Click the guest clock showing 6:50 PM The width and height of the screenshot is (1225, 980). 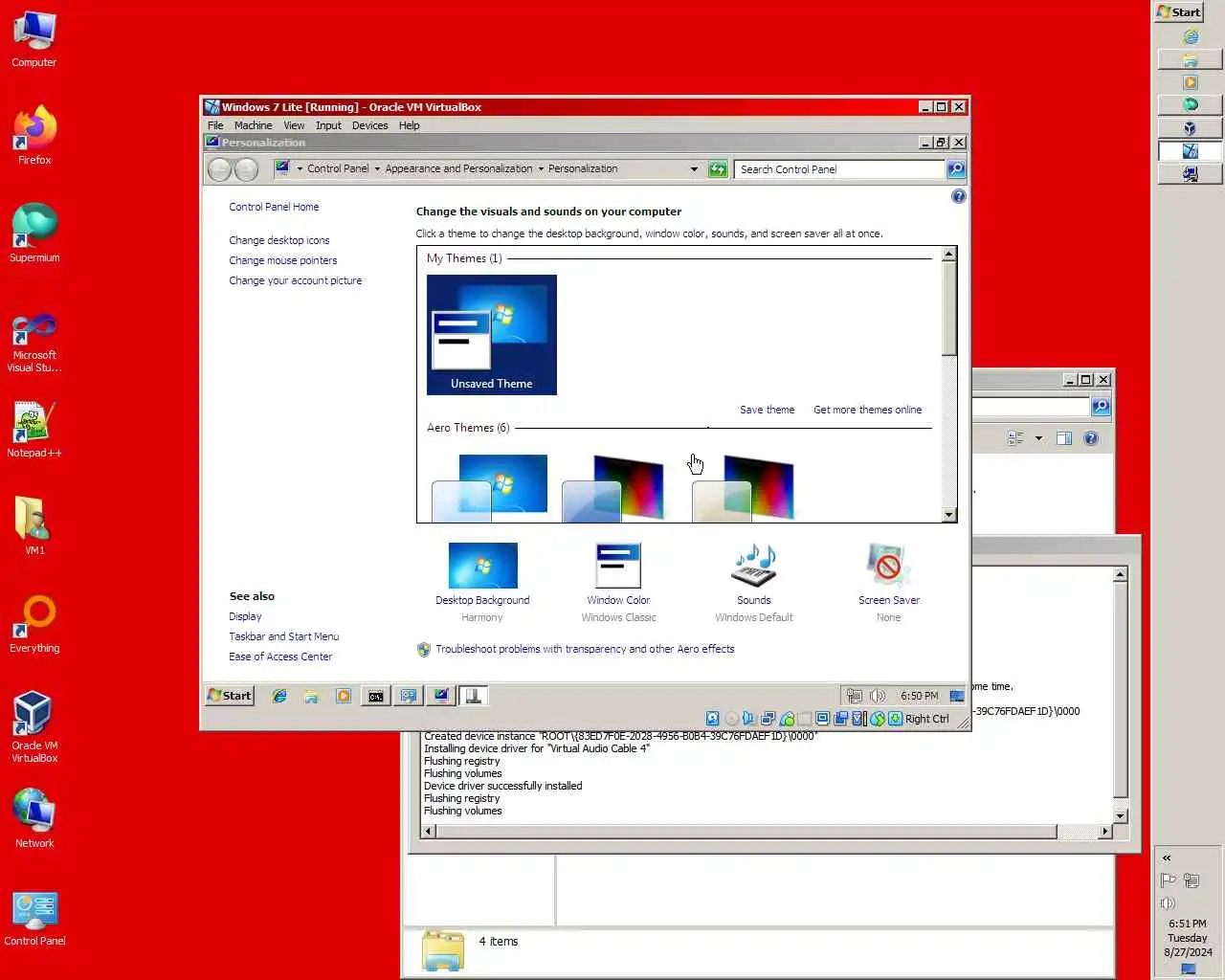point(919,696)
